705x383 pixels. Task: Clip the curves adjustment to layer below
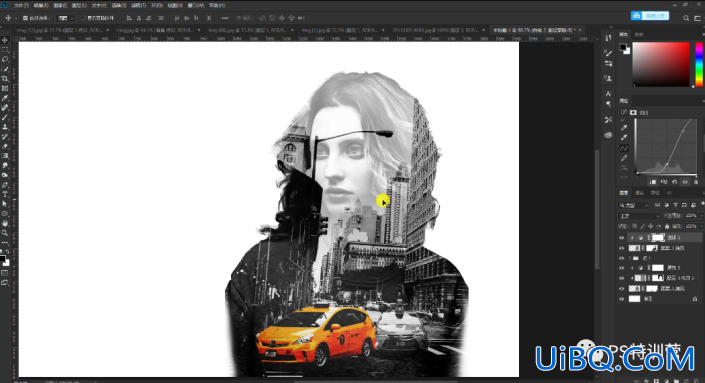coord(653,182)
